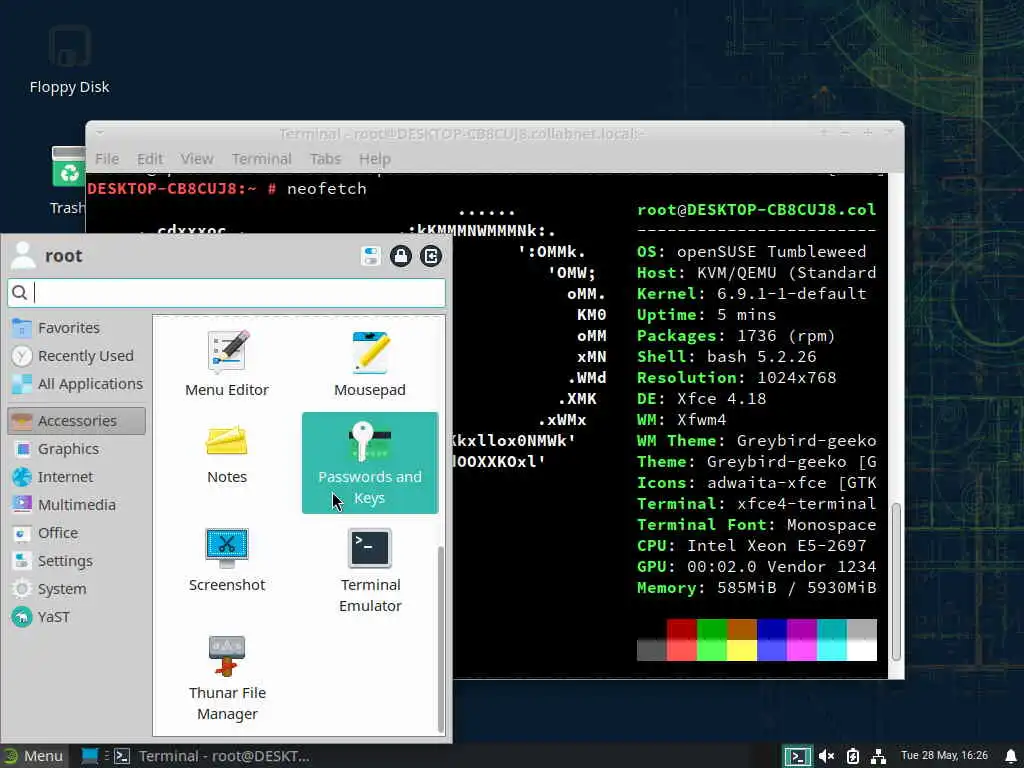Select the Recently Used category
The width and height of the screenshot is (1024, 768).
(76, 356)
